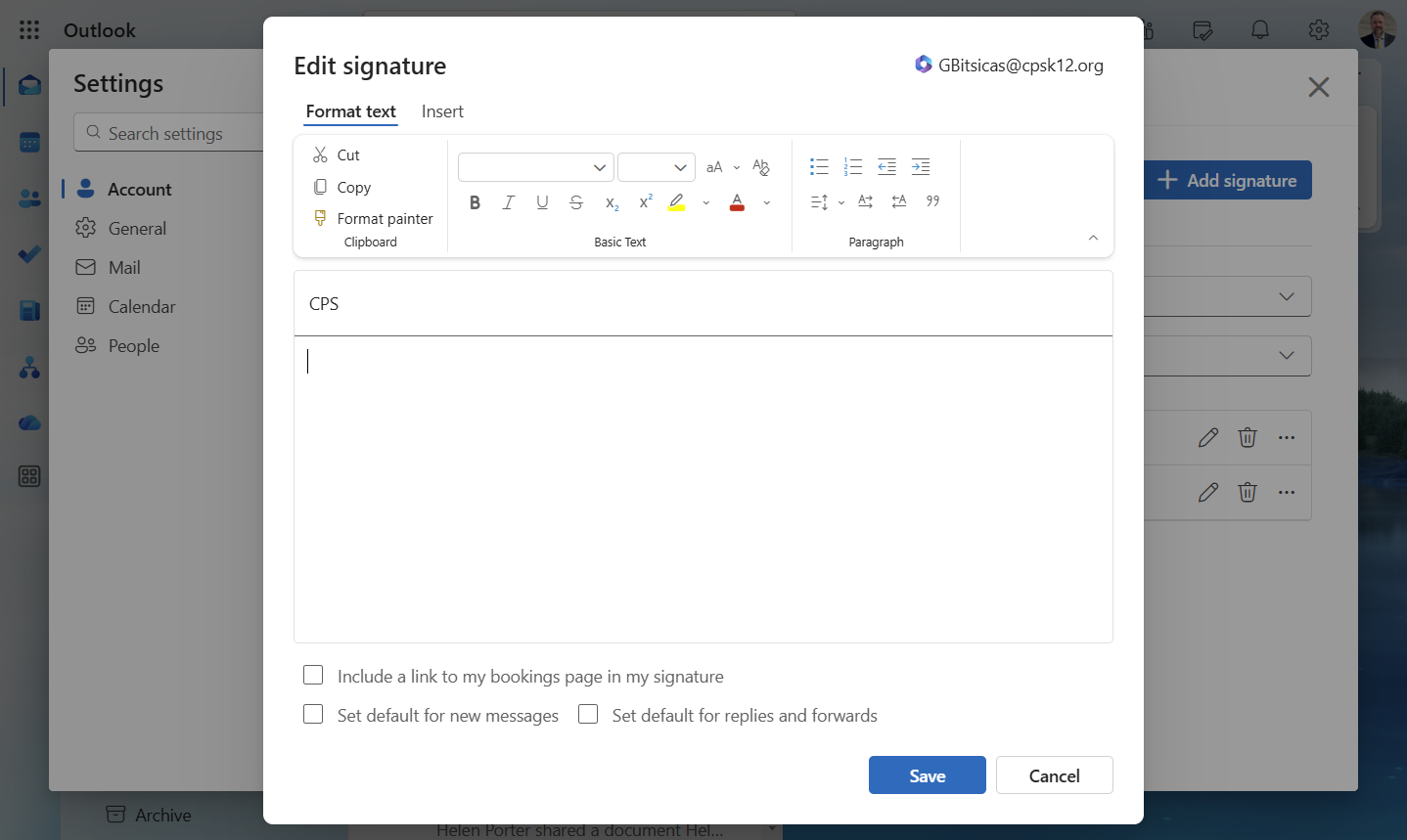Switch to the Insert tab
1407x840 pixels.
(x=442, y=111)
